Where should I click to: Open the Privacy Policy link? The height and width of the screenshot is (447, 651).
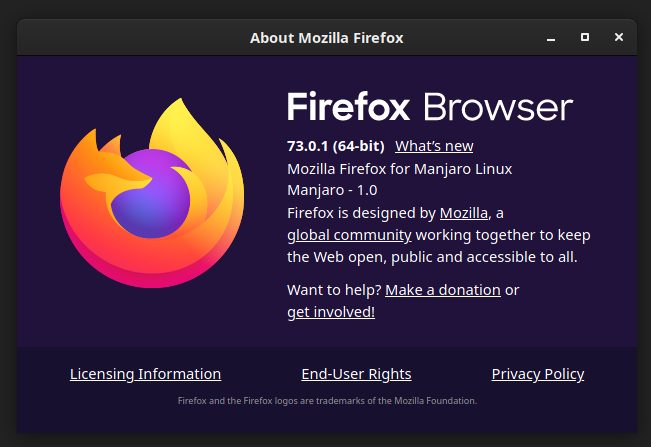point(538,374)
